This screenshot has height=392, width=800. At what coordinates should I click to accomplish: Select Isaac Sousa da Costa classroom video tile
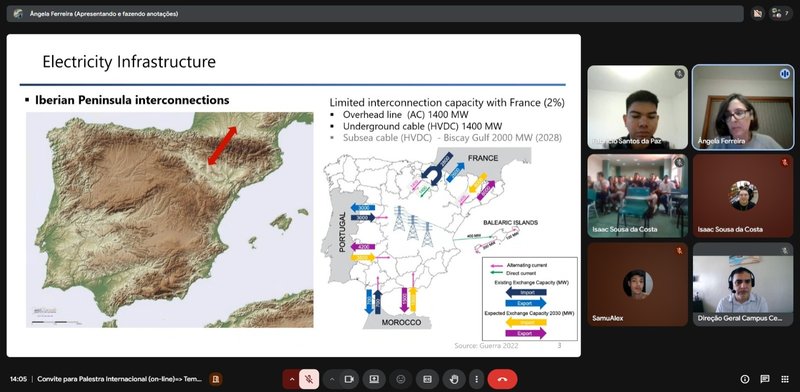[x=637, y=196]
